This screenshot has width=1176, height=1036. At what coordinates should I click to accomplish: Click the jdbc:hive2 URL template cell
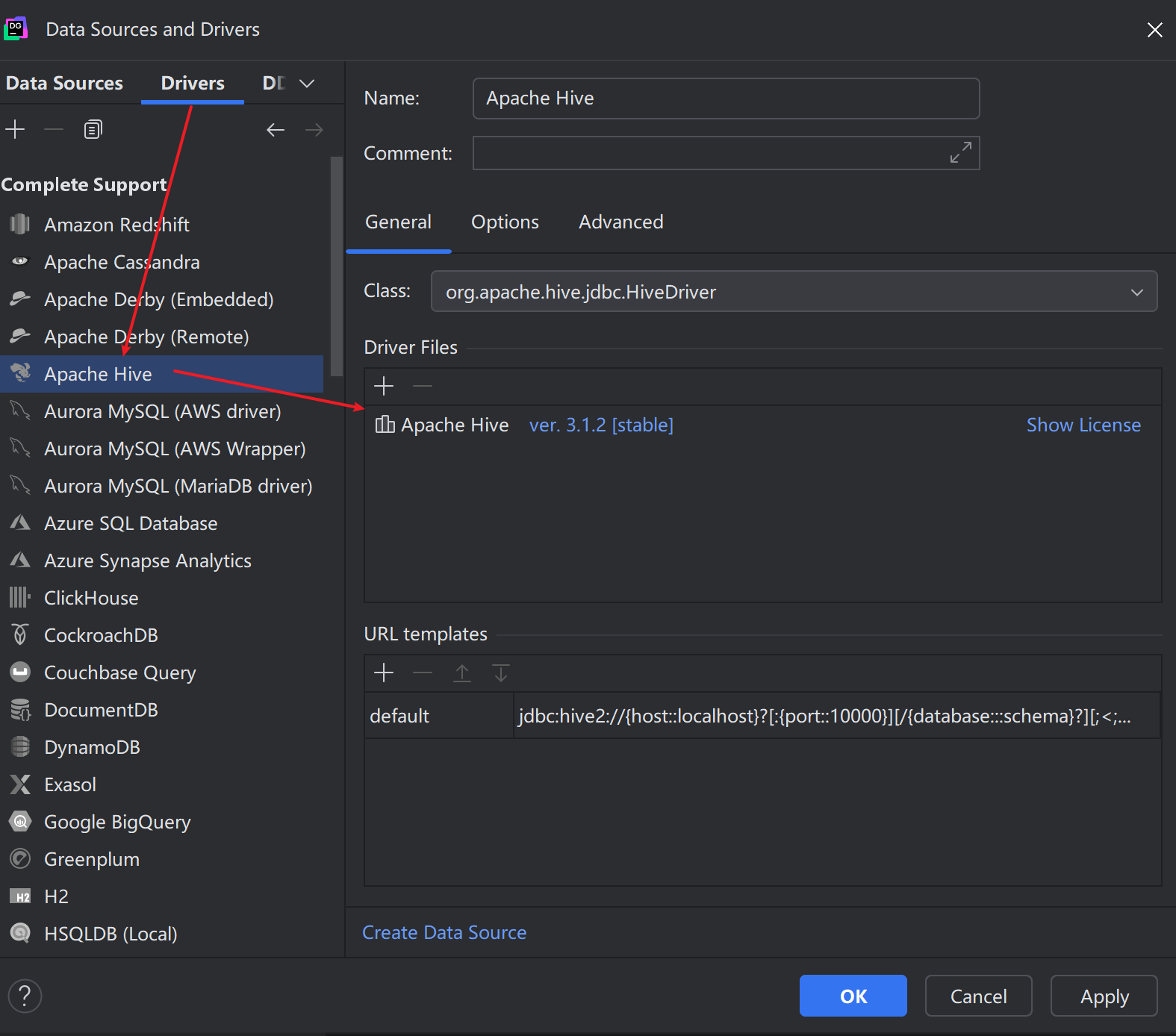836,715
